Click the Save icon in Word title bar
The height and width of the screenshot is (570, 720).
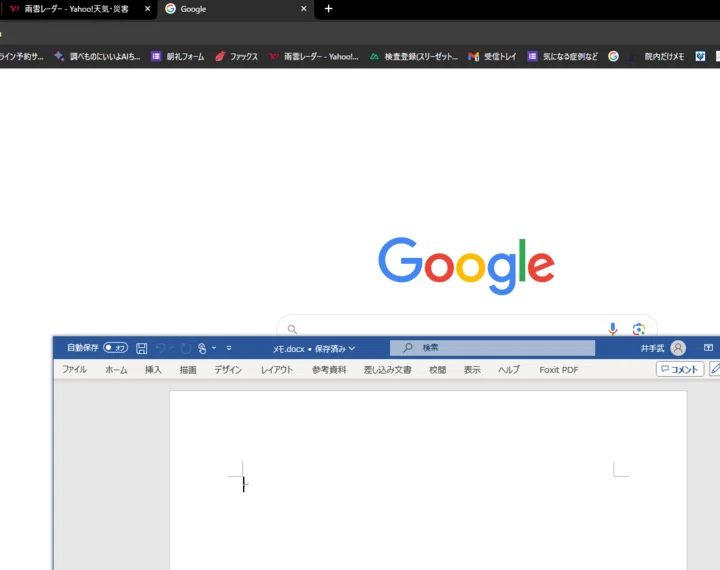click(x=141, y=348)
